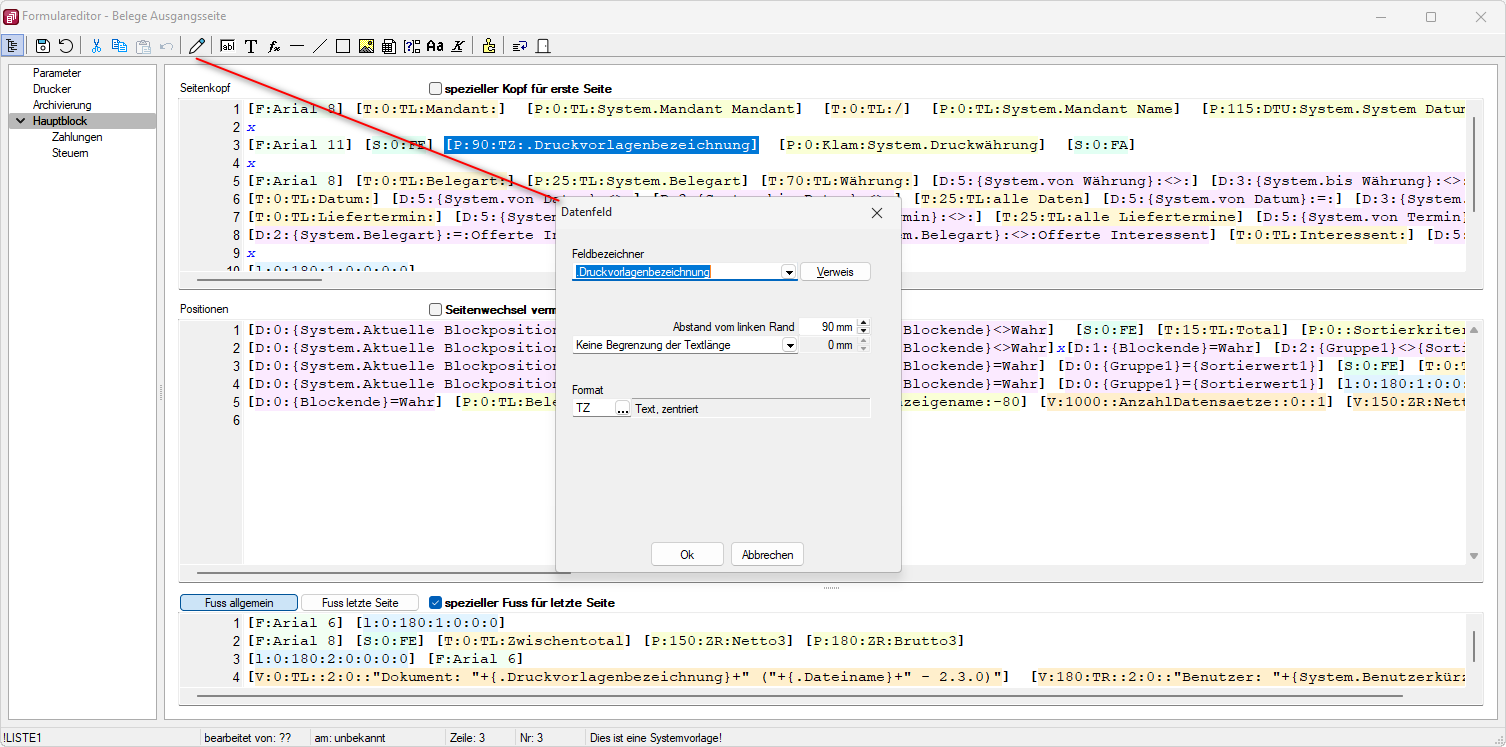Click the 90 mm distance input field
Image resolution: width=1506 pixels, height=747 pixels.
click(x=828, y=327)
